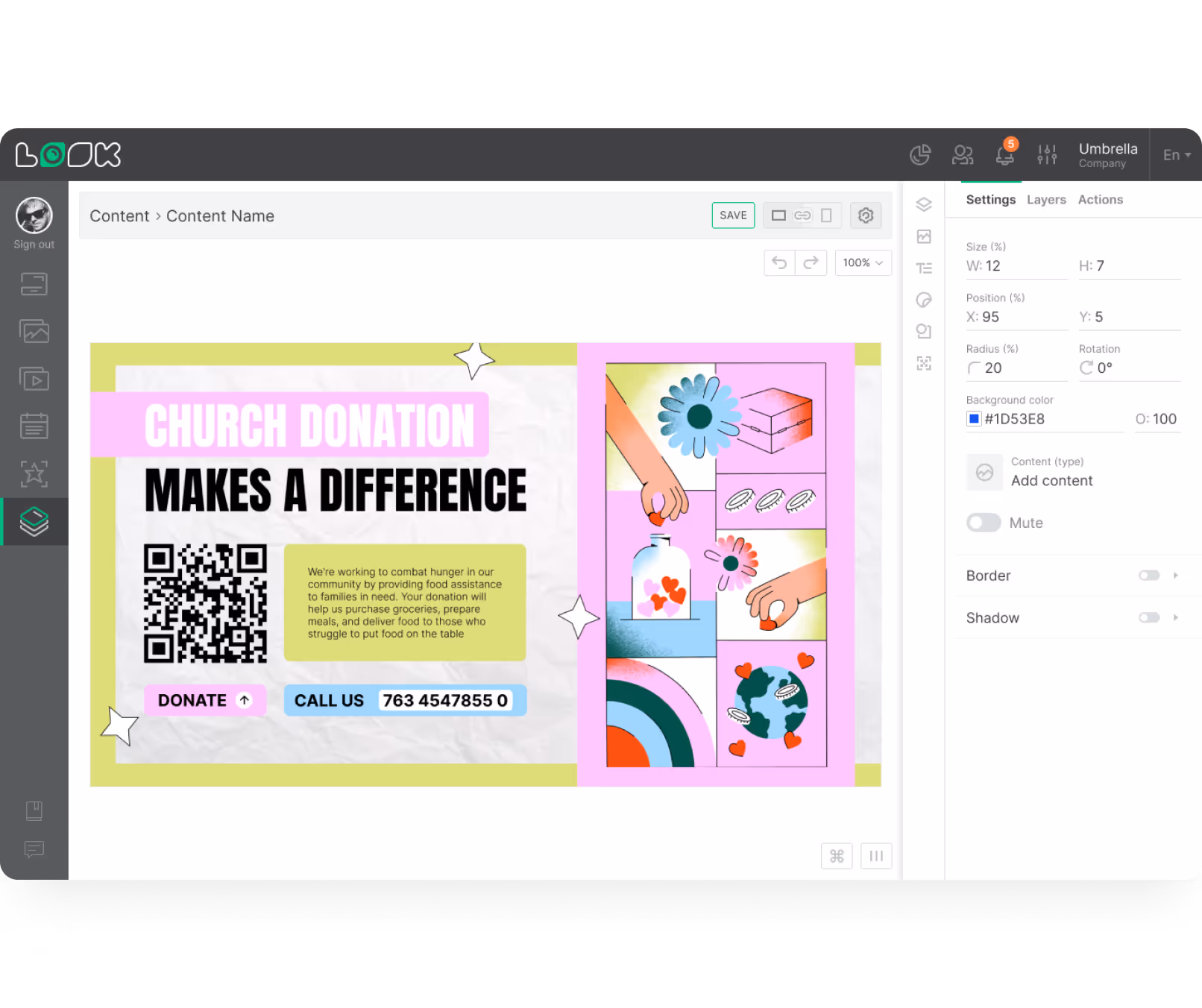
Task: Click the keyboard shortcuts command icon
Action: coord(837,856)
